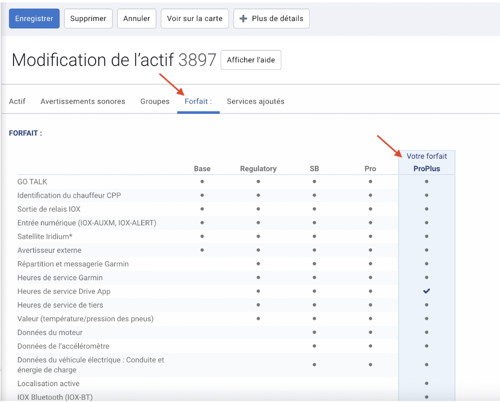The height and width of the screenshot is (402, 500).
Task: Click the SB plan column header
Action: pyautogui.click(x=314, y=169)
